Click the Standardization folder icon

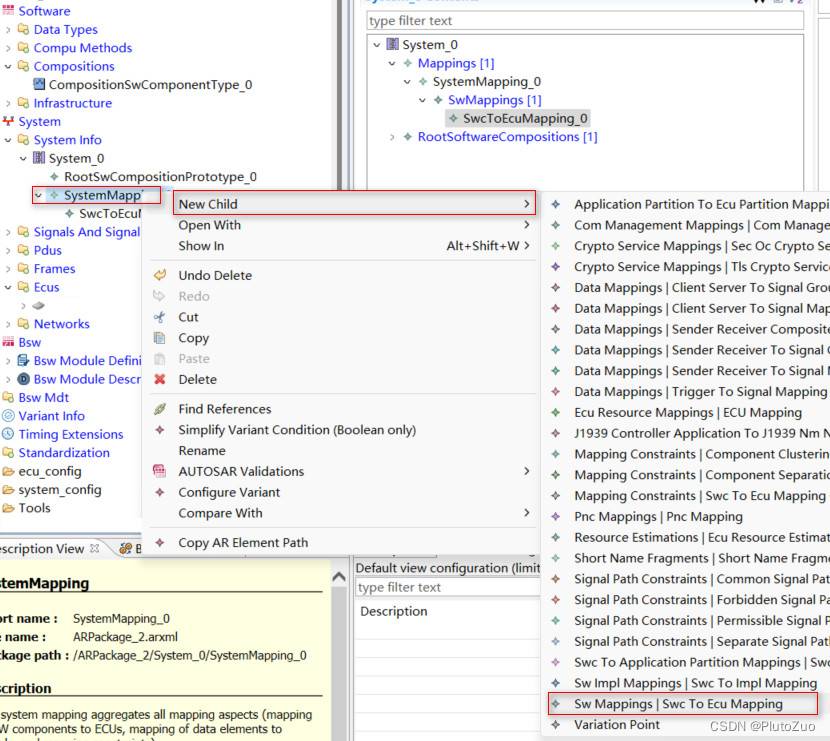coord(8,453)
